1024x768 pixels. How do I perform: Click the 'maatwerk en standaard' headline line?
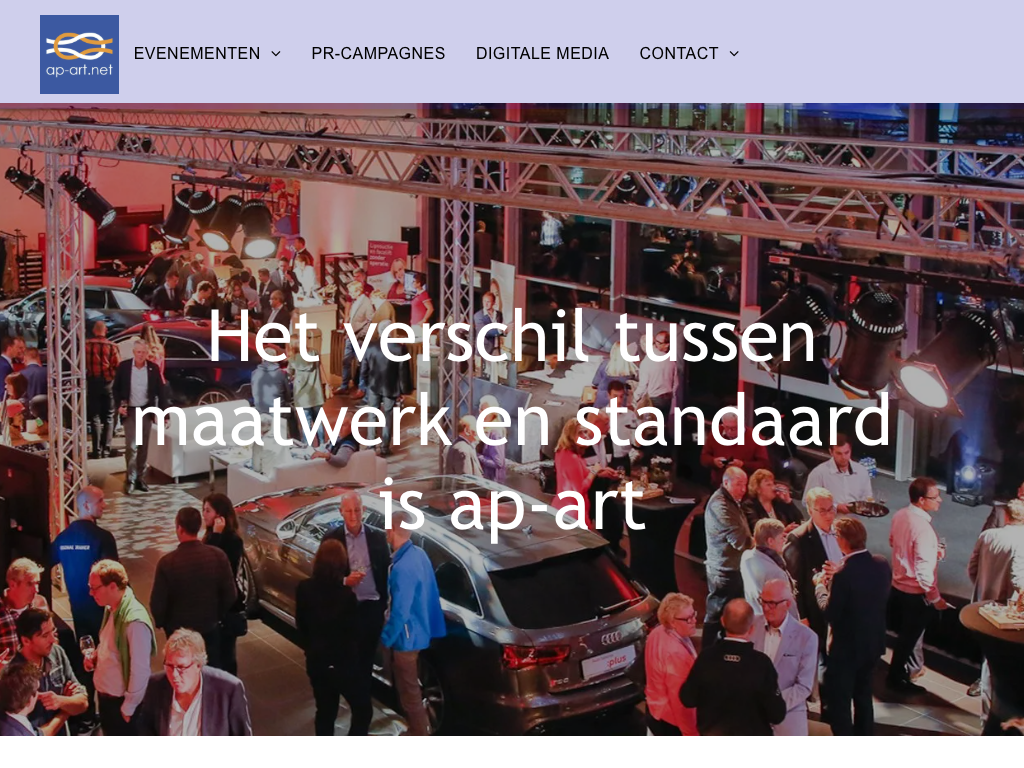511,419
